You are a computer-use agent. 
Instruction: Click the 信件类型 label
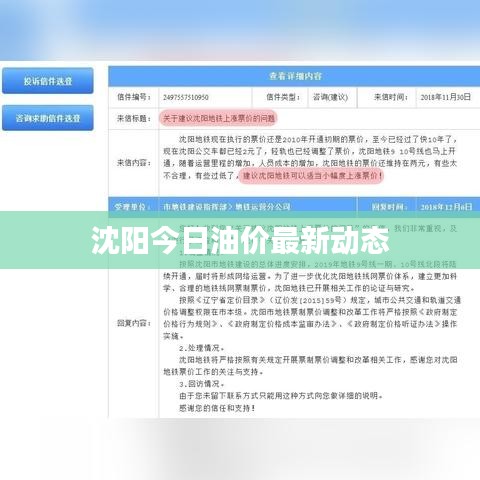[x=283, y=97]
